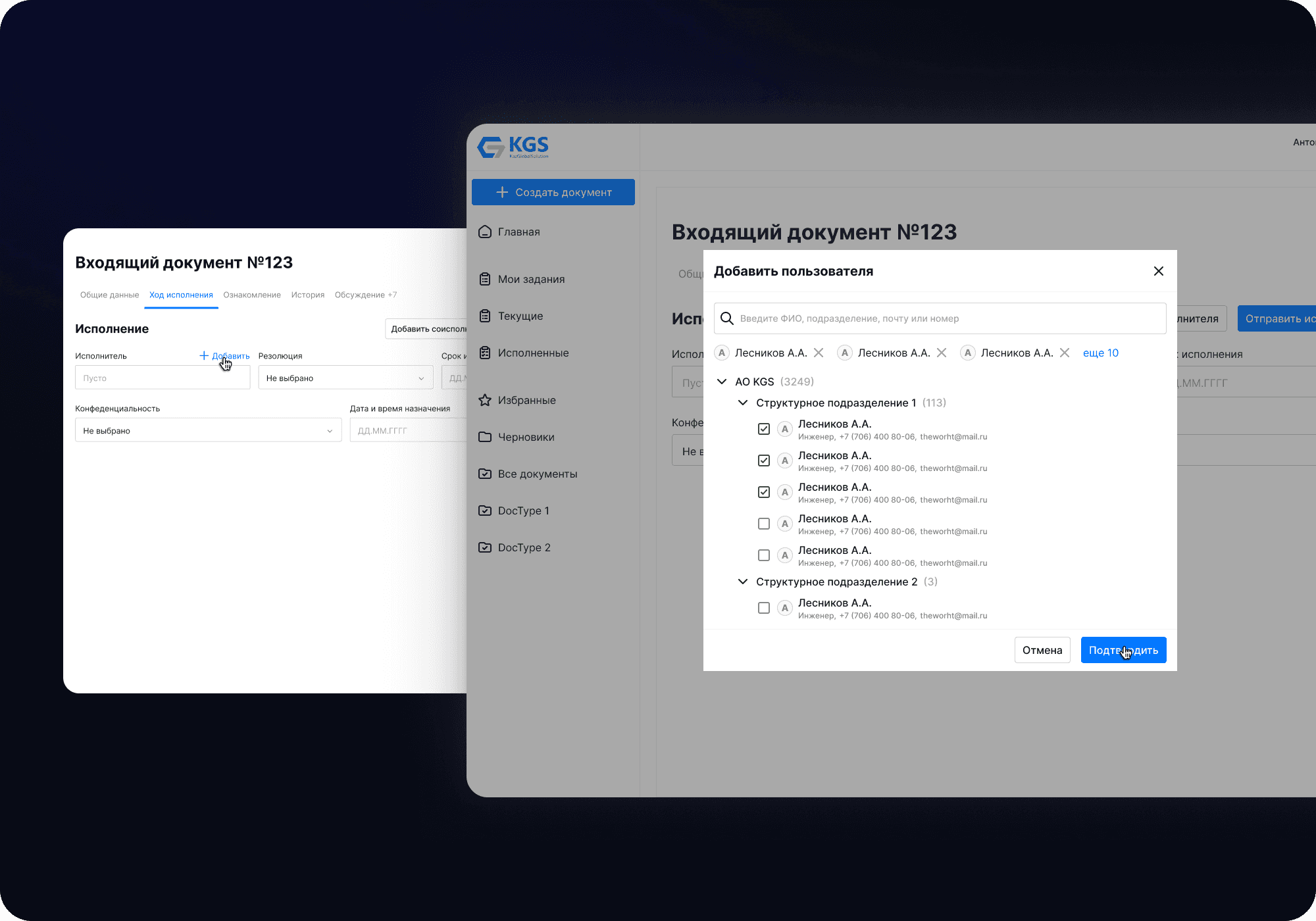Open Мои задания clipboard icon

point(485,279)
